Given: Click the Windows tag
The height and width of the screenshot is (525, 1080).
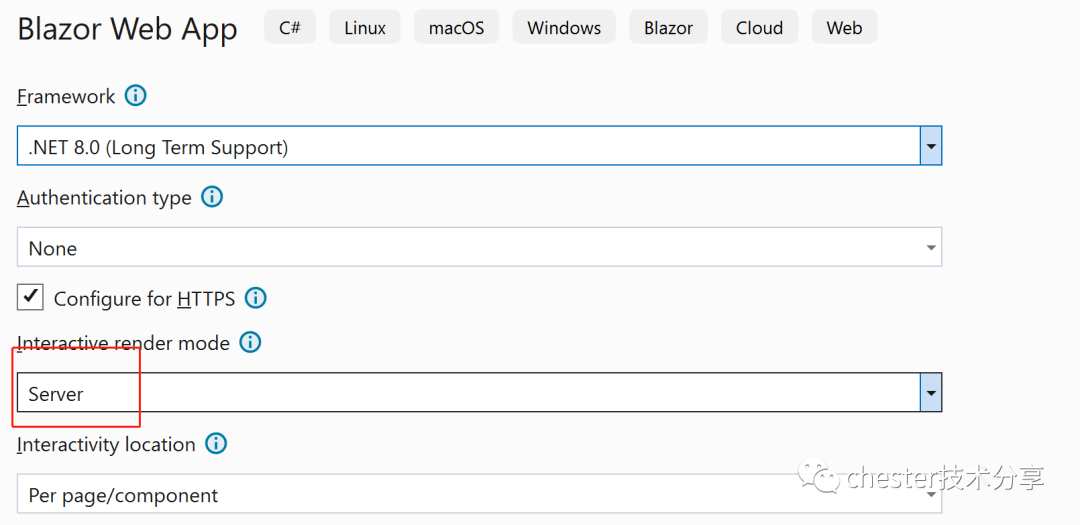Looking at the screenshot, I should pos(564,28).
